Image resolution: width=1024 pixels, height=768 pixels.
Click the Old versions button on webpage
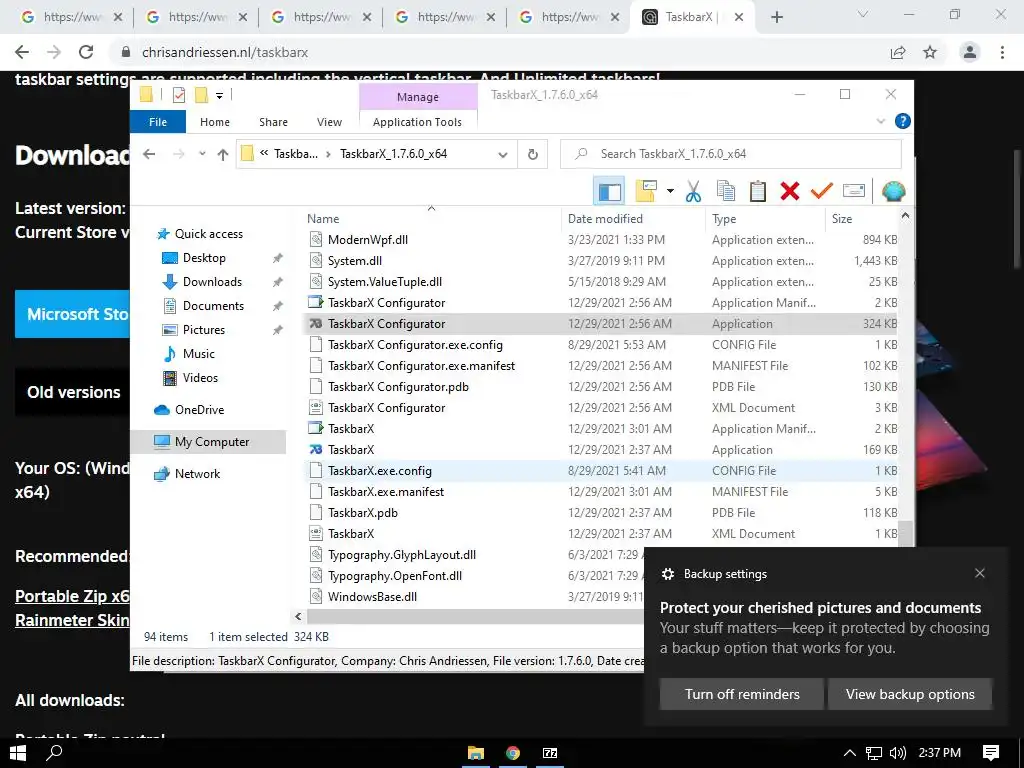pos(73,392)
